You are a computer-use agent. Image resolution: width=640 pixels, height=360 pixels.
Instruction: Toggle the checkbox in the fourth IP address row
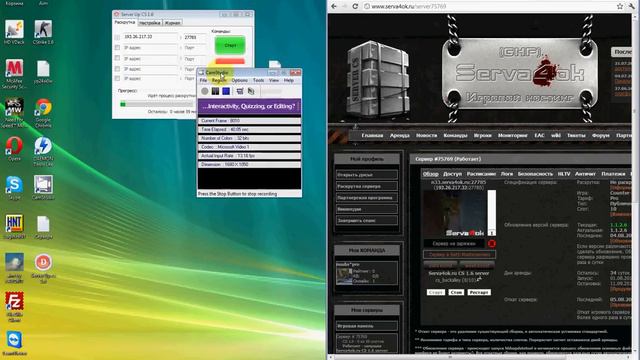point(117,69)
